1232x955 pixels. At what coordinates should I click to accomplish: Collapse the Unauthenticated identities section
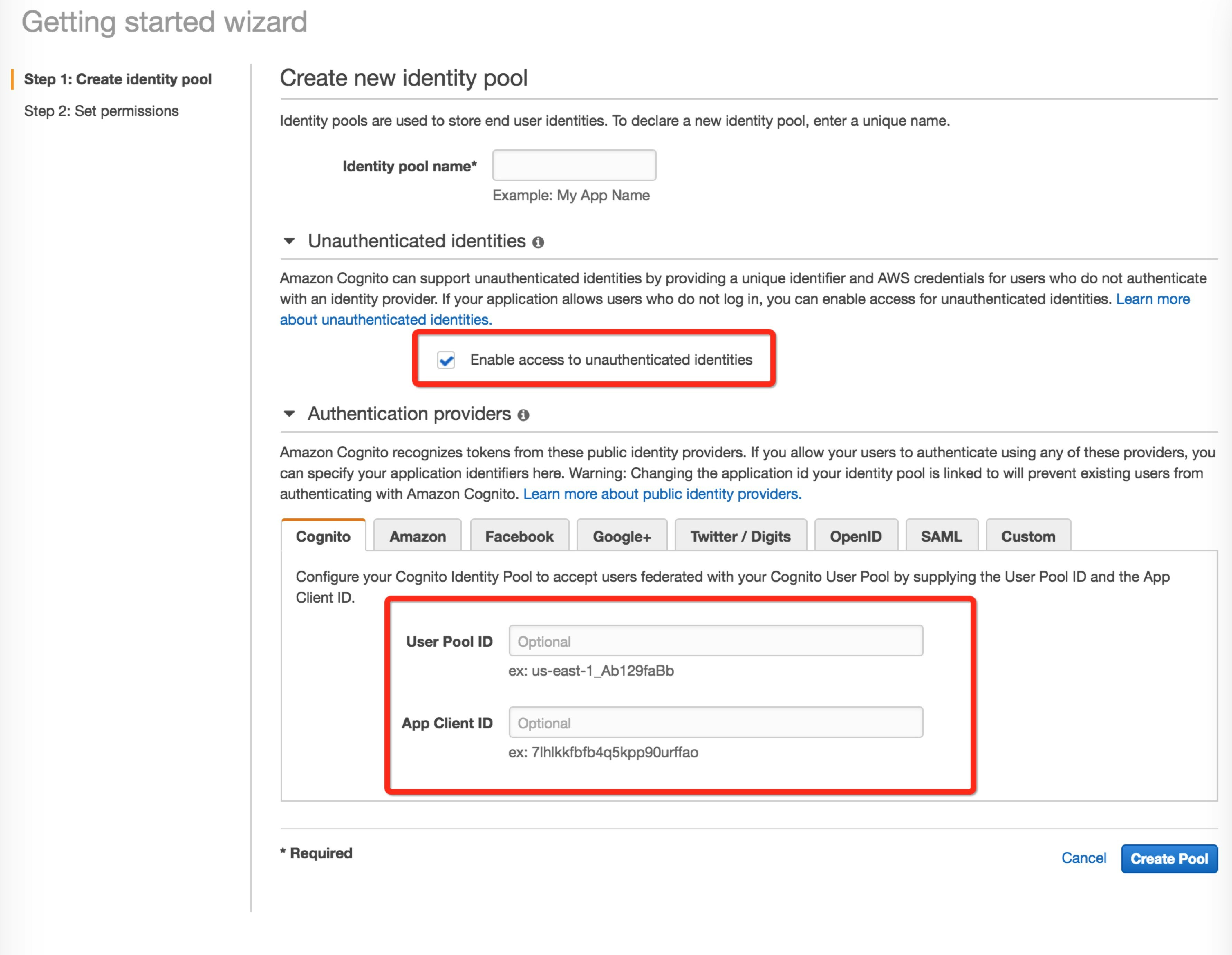point(289,241)
